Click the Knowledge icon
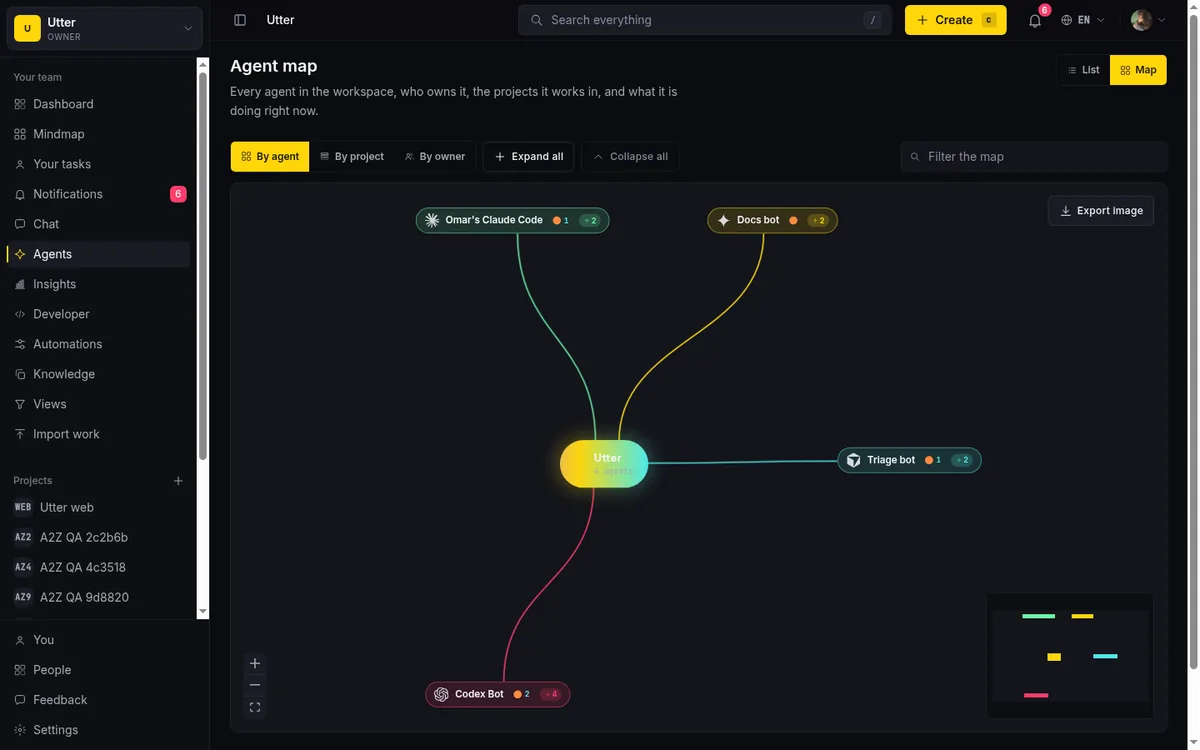This screenshot has height=750, width=1200. (20, 374)
